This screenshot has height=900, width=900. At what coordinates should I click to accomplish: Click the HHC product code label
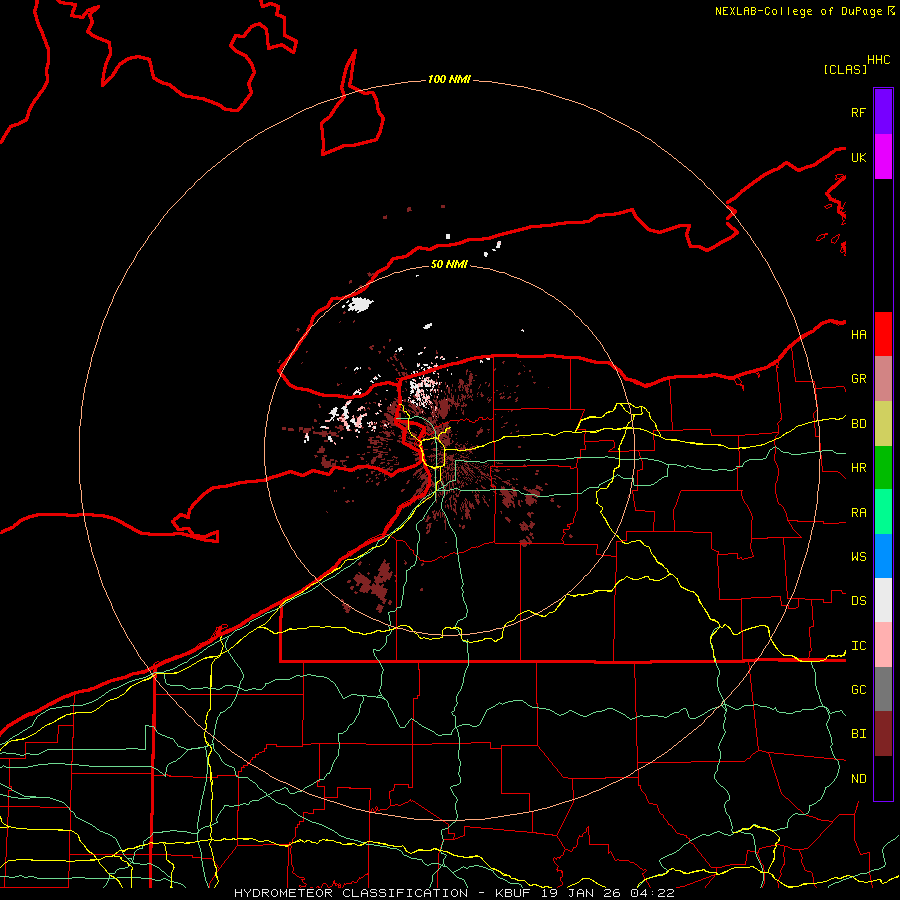pyautogui.click(x=879, y=60)
